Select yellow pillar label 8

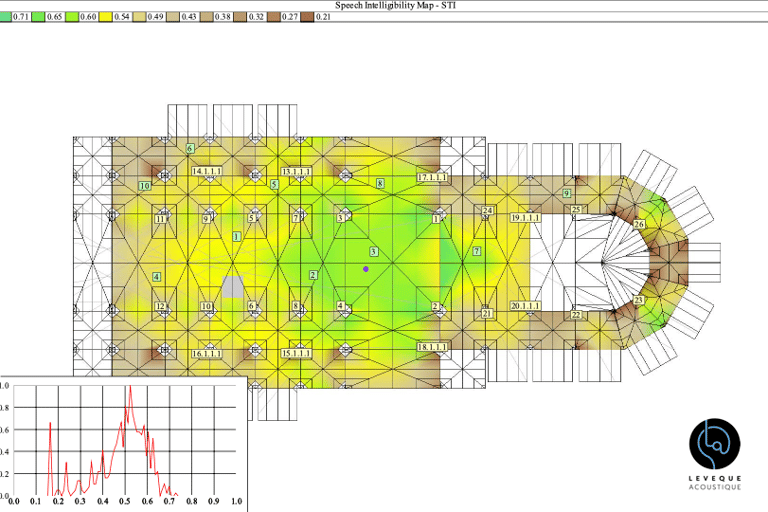pos(296,306)
